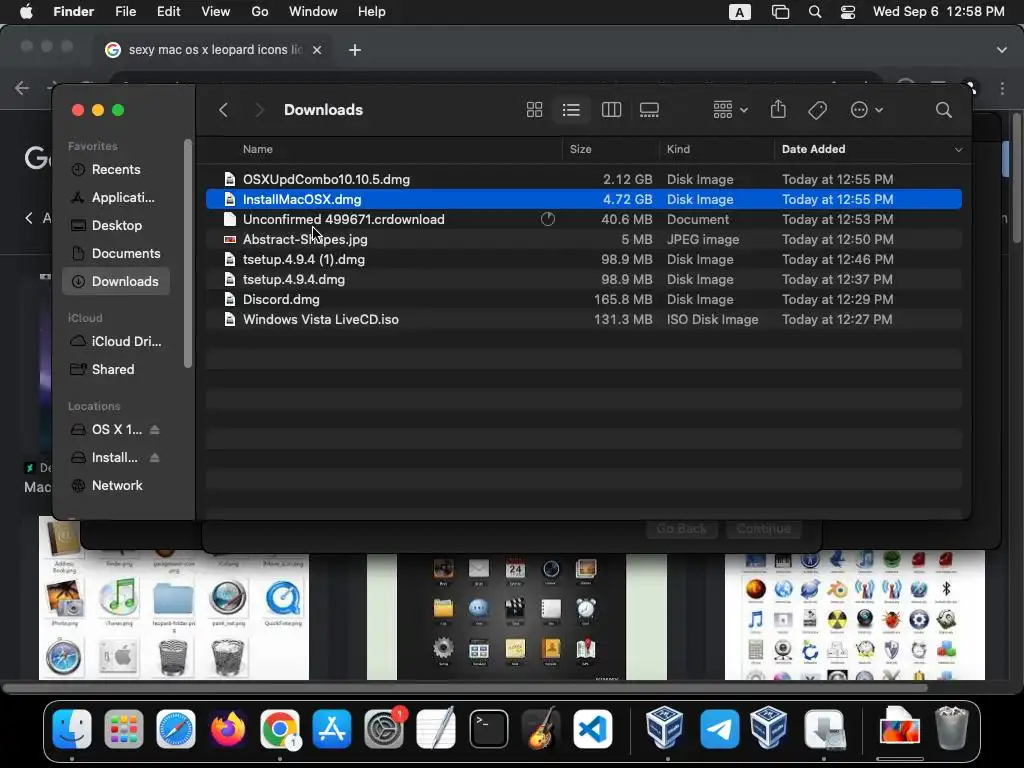Open the Go menu
This screenshot has height=768, width=1024.
click(x=260, y=12)
